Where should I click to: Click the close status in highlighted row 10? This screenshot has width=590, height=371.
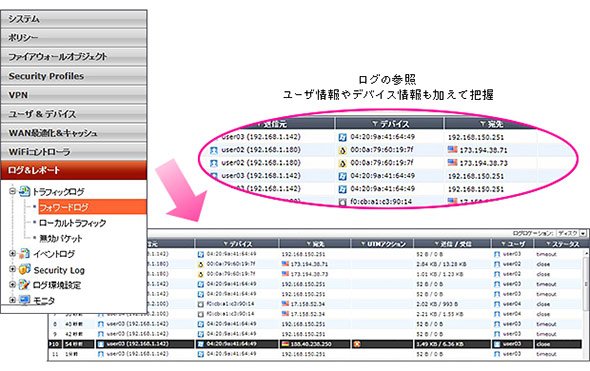pyautogui.click(x=543, y=344)
